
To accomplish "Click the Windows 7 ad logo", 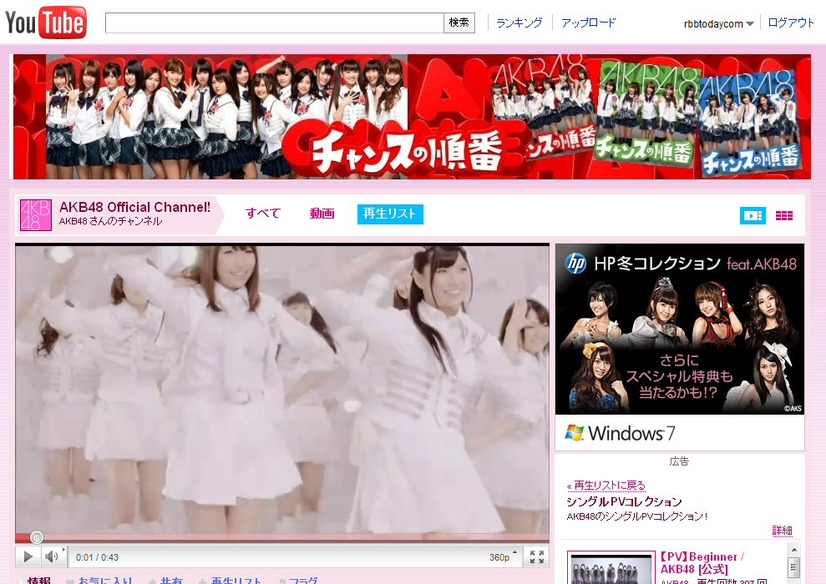I will (620, 433).
